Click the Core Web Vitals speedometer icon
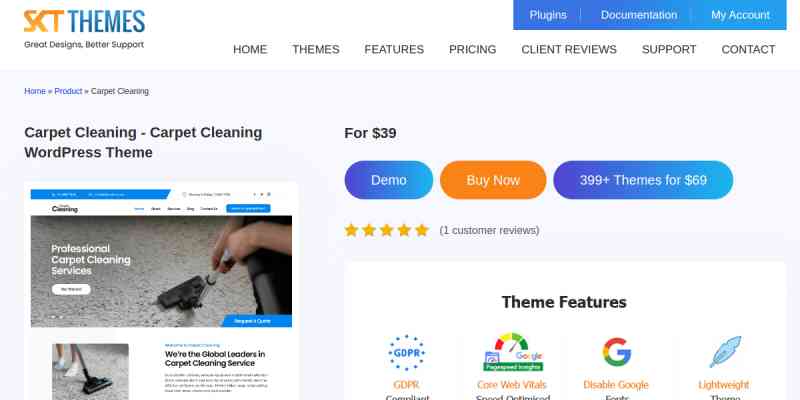The image size is (800, 400). click(x=513, y=352)
